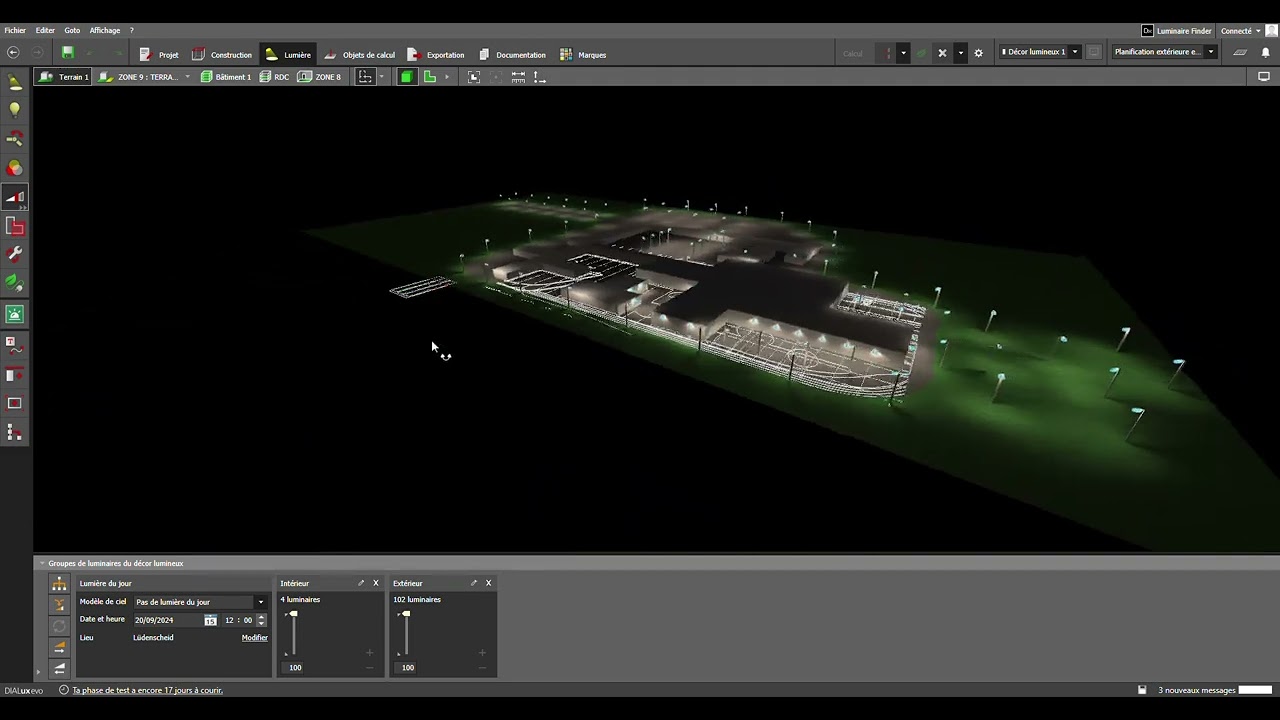
Task: Select the teal emergency lighting sidebar tool
Action: [15, 314]
